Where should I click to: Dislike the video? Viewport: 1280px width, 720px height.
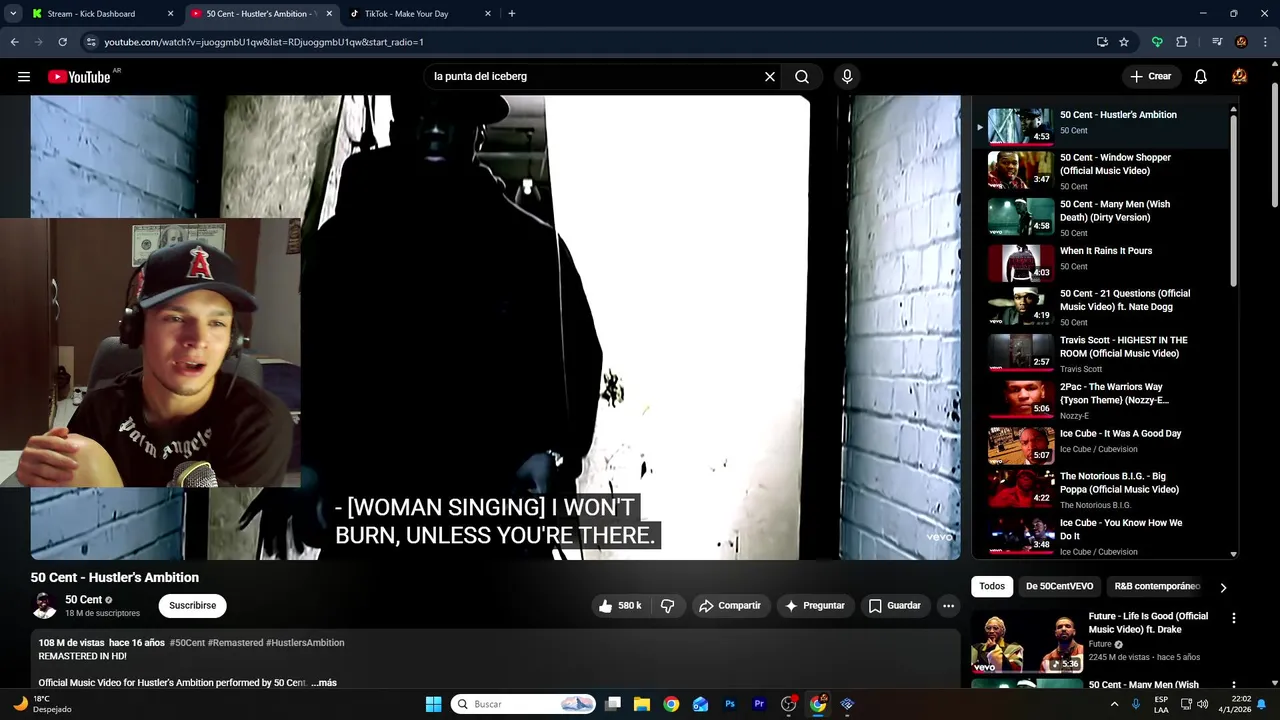pyautogui.click(x=667, y=606)
